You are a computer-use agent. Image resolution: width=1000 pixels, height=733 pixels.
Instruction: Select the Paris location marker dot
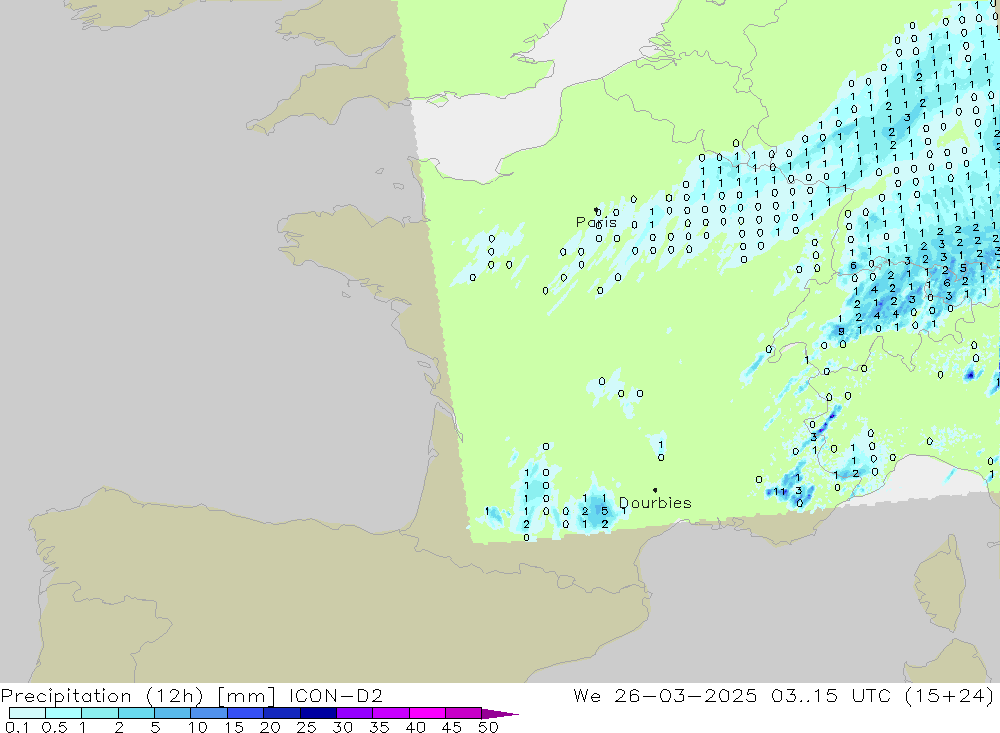(596, 209)
